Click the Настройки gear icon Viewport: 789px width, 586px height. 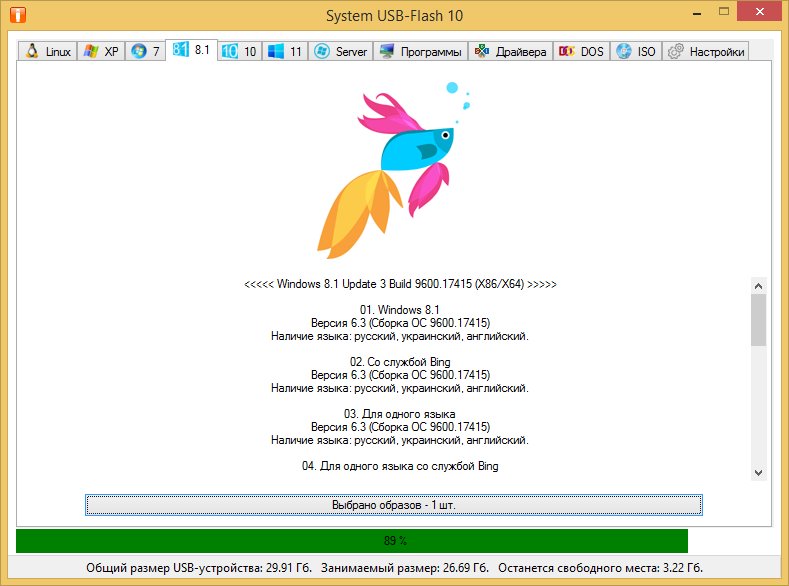click(676, 51)
